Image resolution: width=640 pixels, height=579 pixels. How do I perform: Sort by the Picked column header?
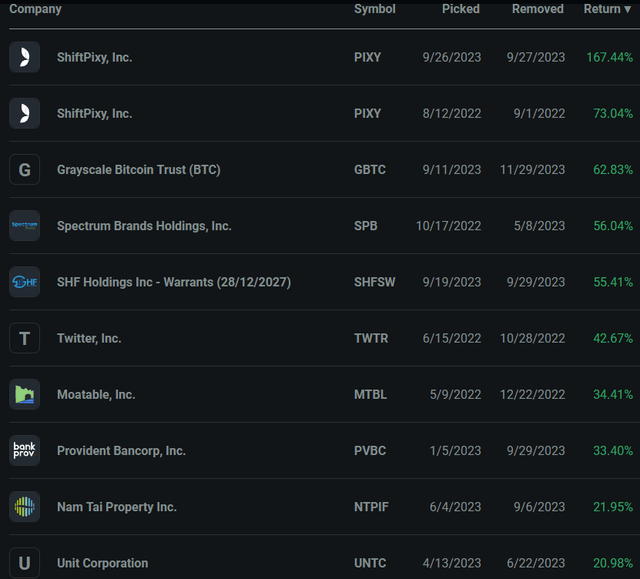tap(461, 9)
